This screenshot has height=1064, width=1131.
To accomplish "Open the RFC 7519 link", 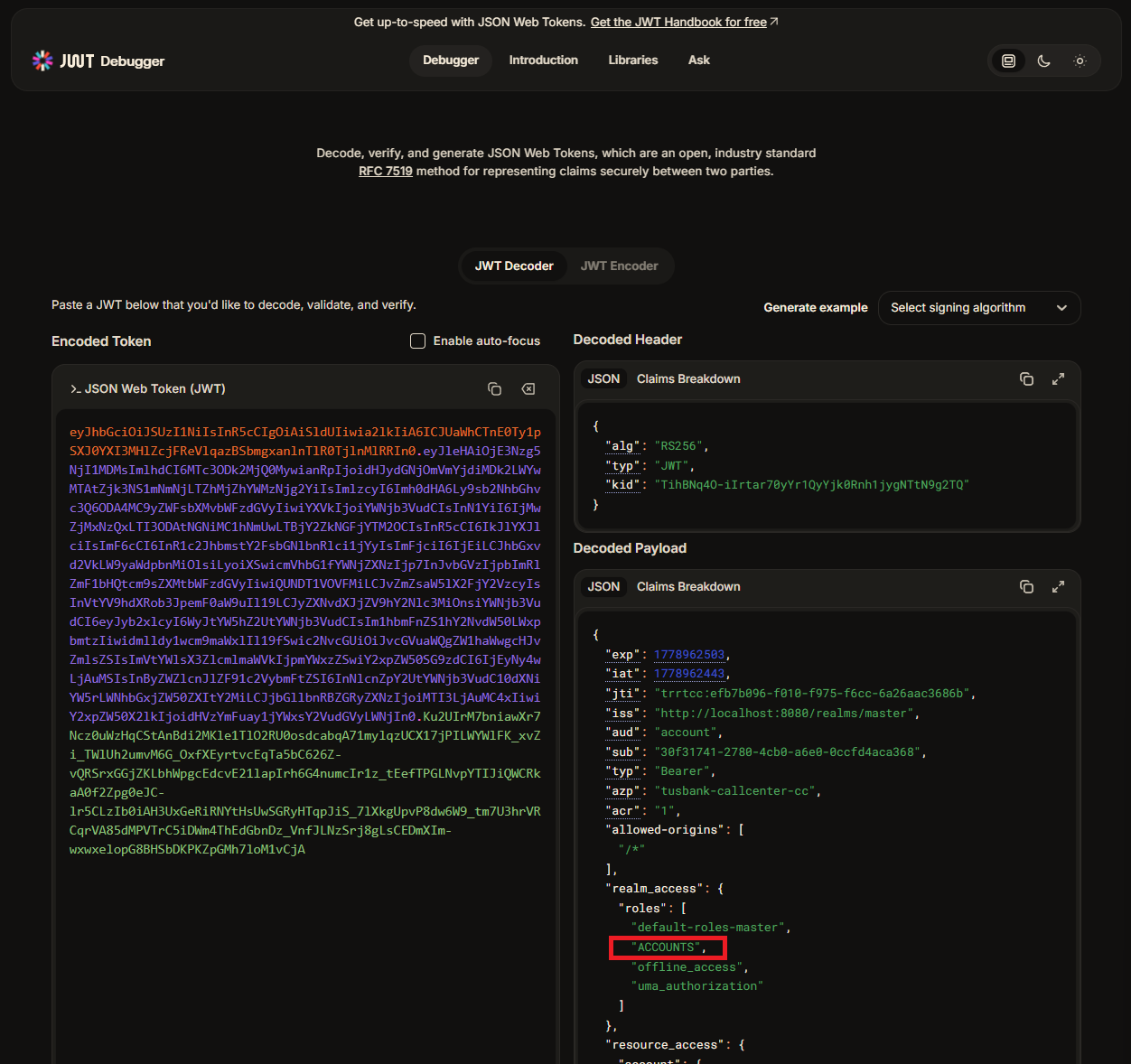I will pos(386,171).
